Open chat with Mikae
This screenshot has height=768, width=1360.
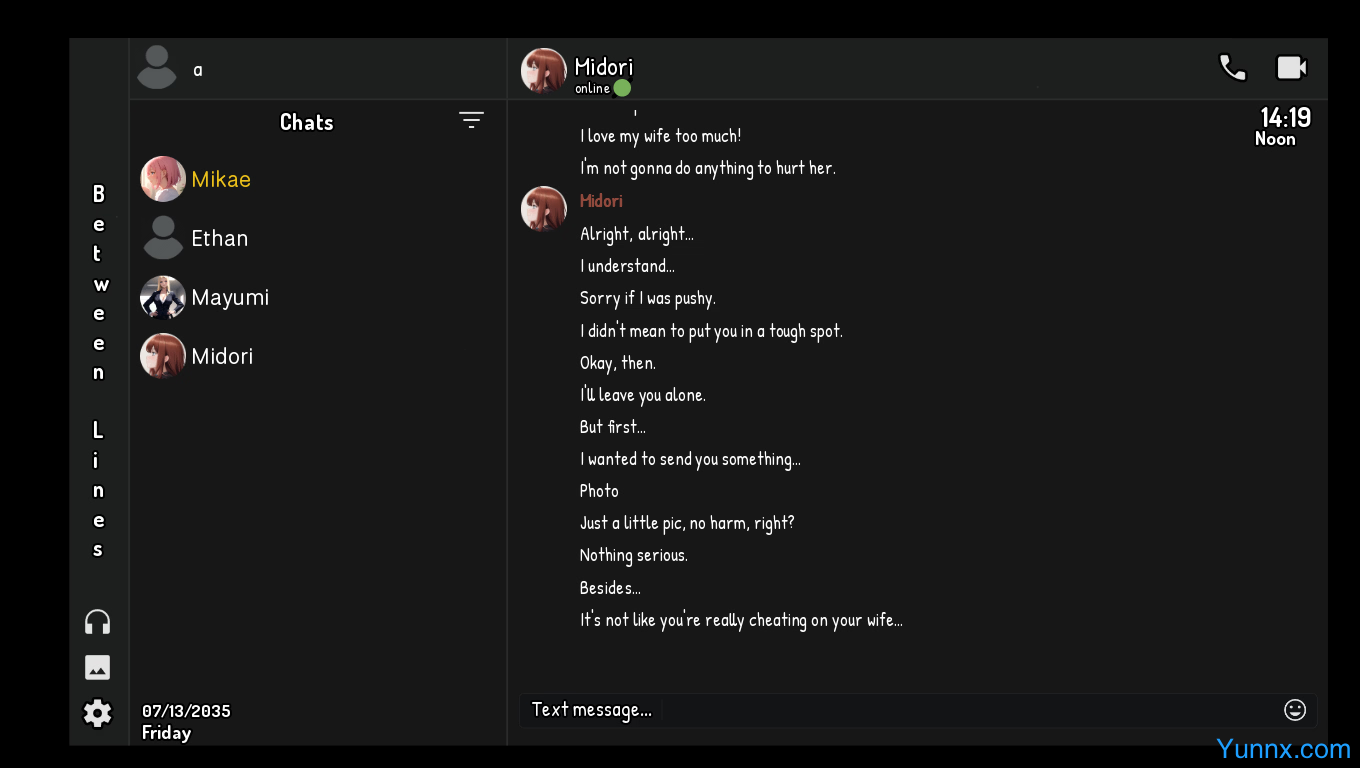(x=221, y=179)
